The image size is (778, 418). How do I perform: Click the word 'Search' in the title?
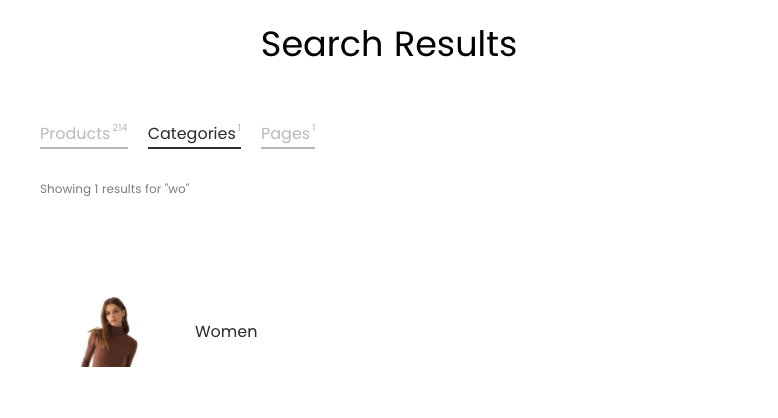(322, 44)
